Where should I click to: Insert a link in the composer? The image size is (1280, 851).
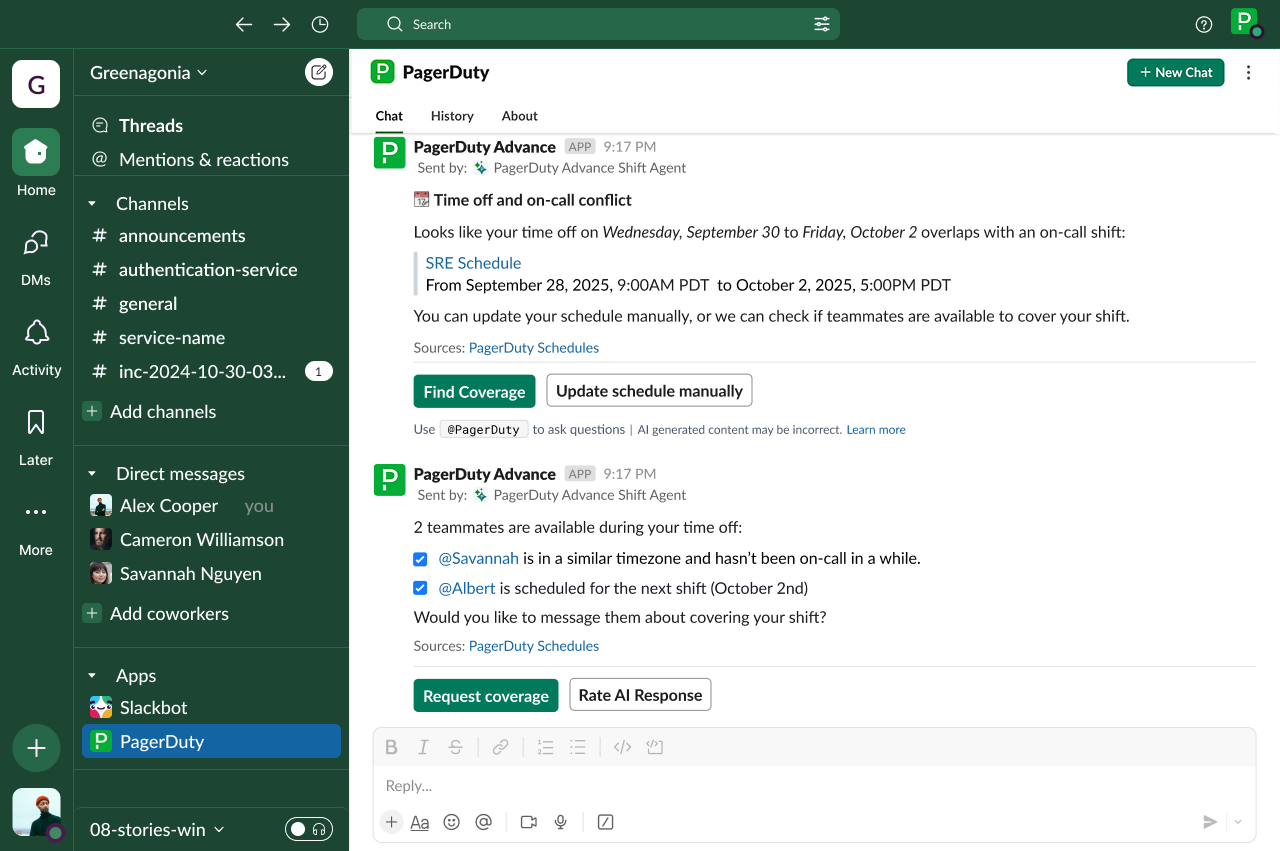point(500,747)
